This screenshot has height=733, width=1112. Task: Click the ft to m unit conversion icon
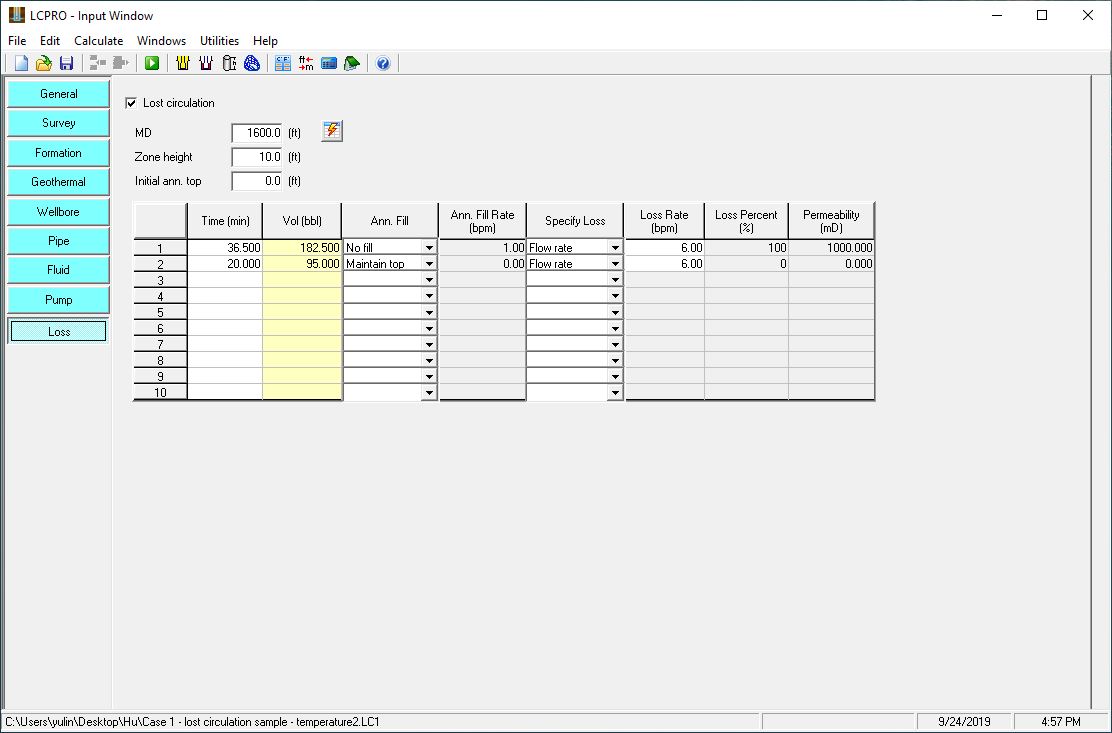[x=306, y=64]
